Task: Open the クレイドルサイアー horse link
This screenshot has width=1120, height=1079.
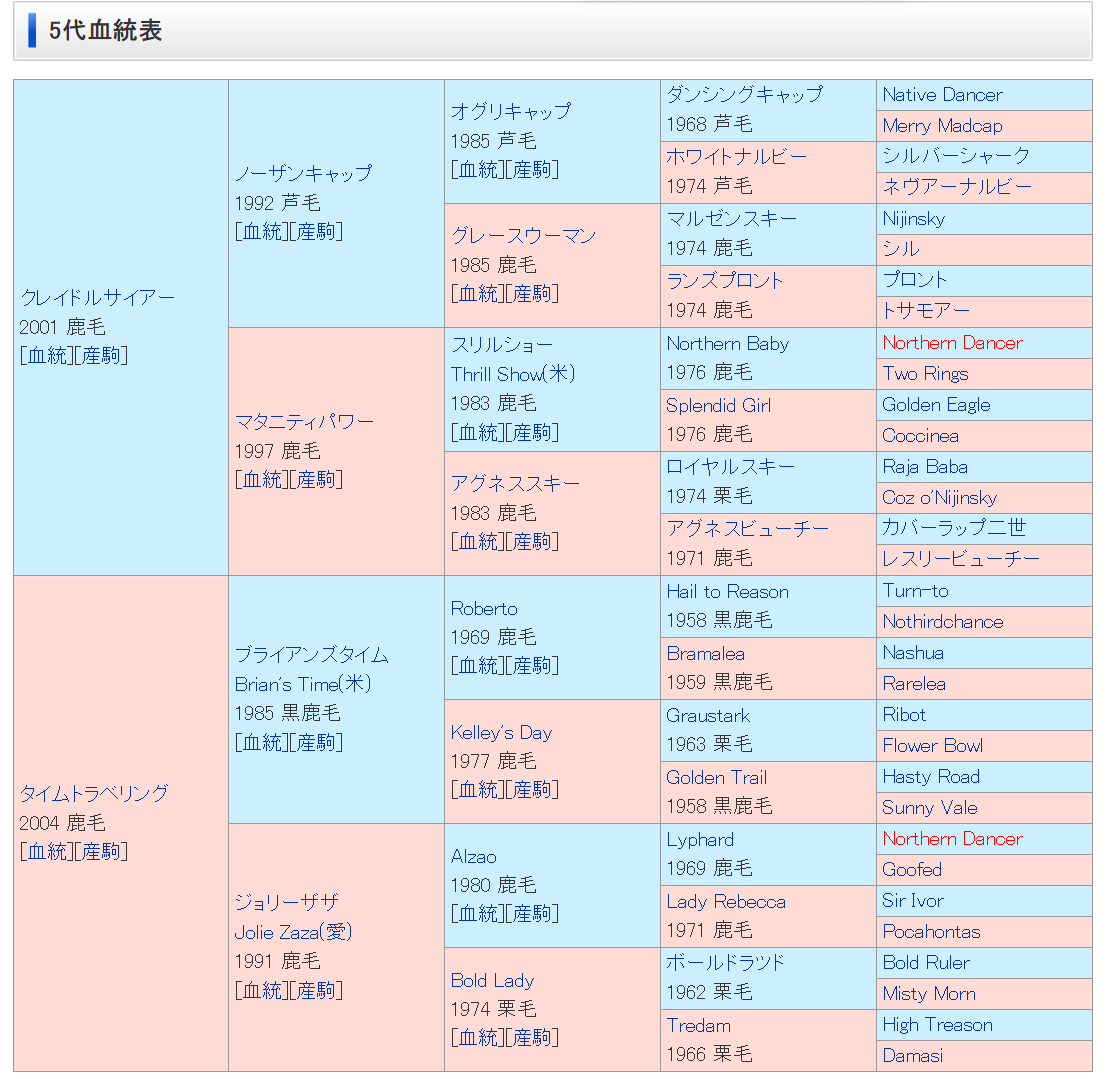Action: (97, 298)
